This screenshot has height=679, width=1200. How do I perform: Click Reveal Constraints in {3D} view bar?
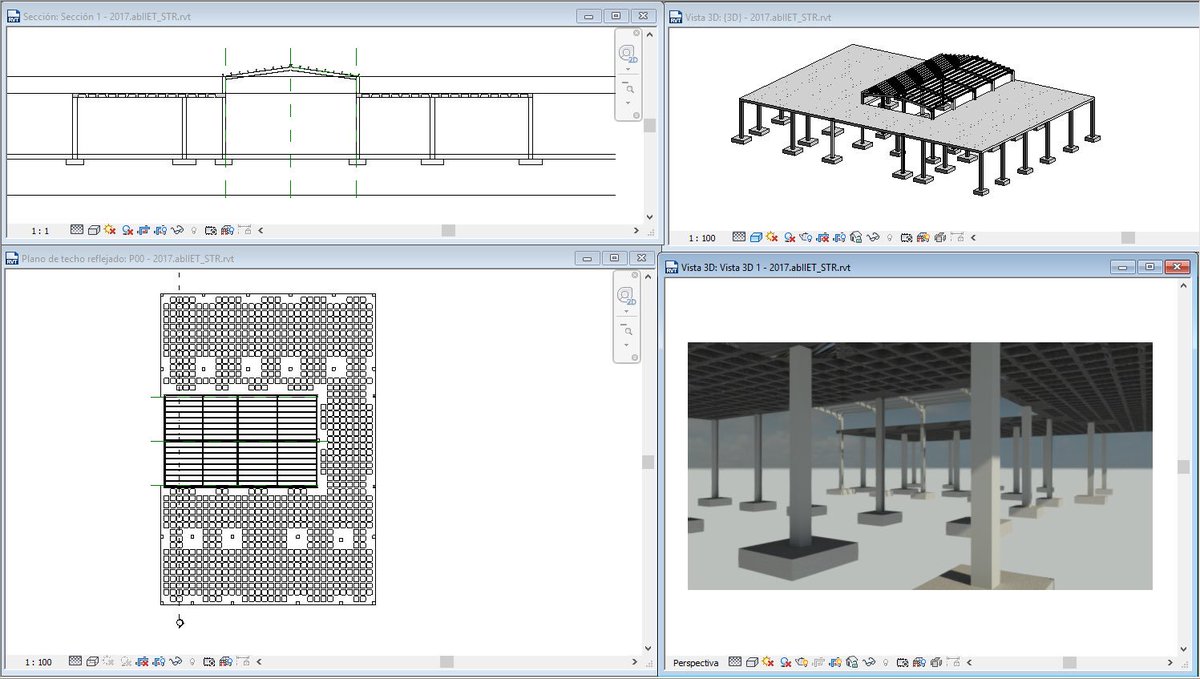(x=957, y=238)
